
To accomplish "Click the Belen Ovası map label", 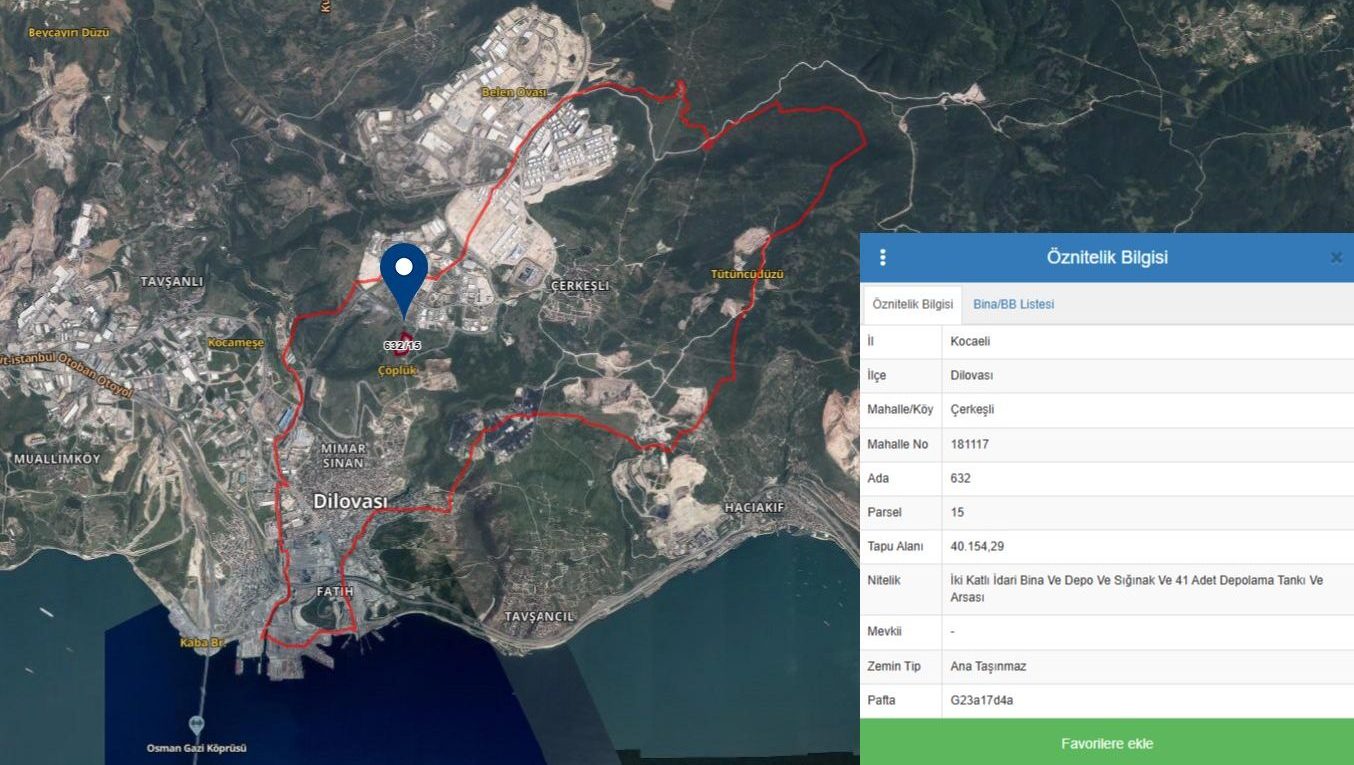I will 514,92.
